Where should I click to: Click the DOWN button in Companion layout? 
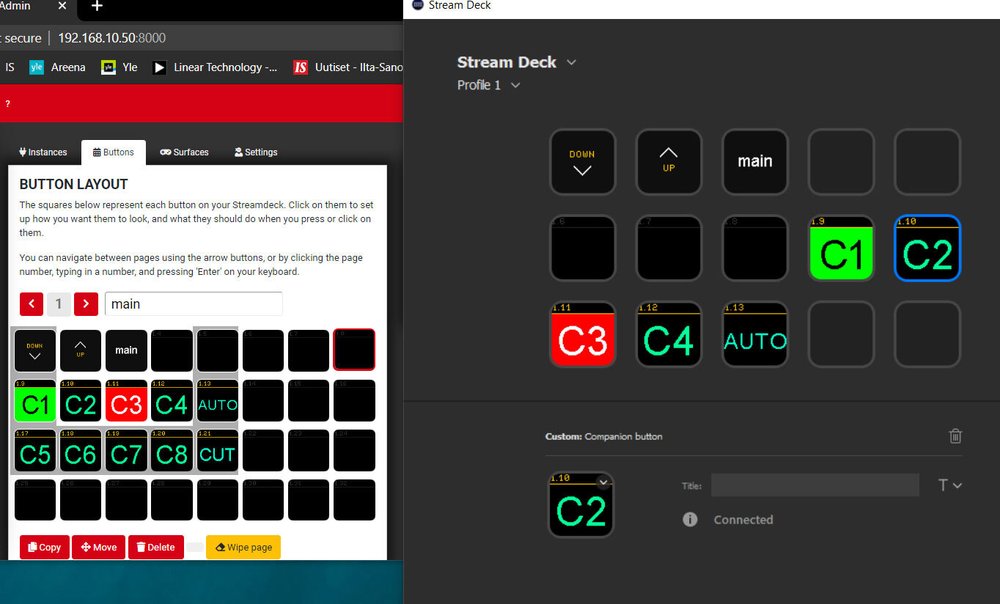(x=35, y=350)
